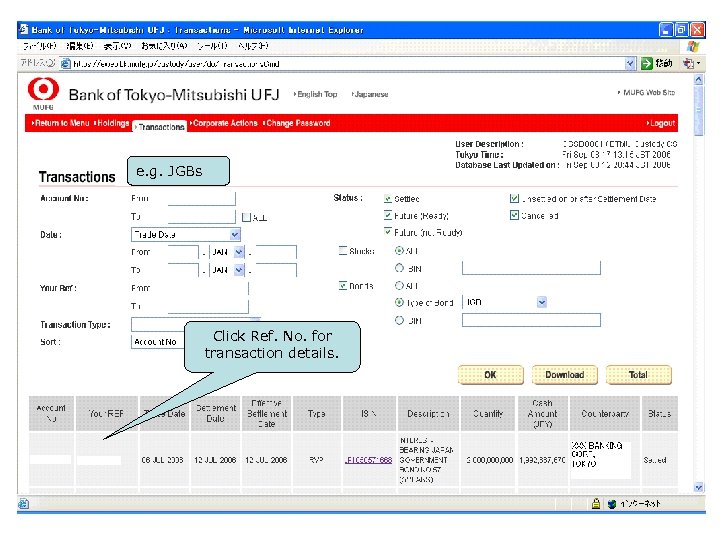Click the vertical scrollbar thumb
The height and width of the screenshot is (540, 720).
[698, 111]
